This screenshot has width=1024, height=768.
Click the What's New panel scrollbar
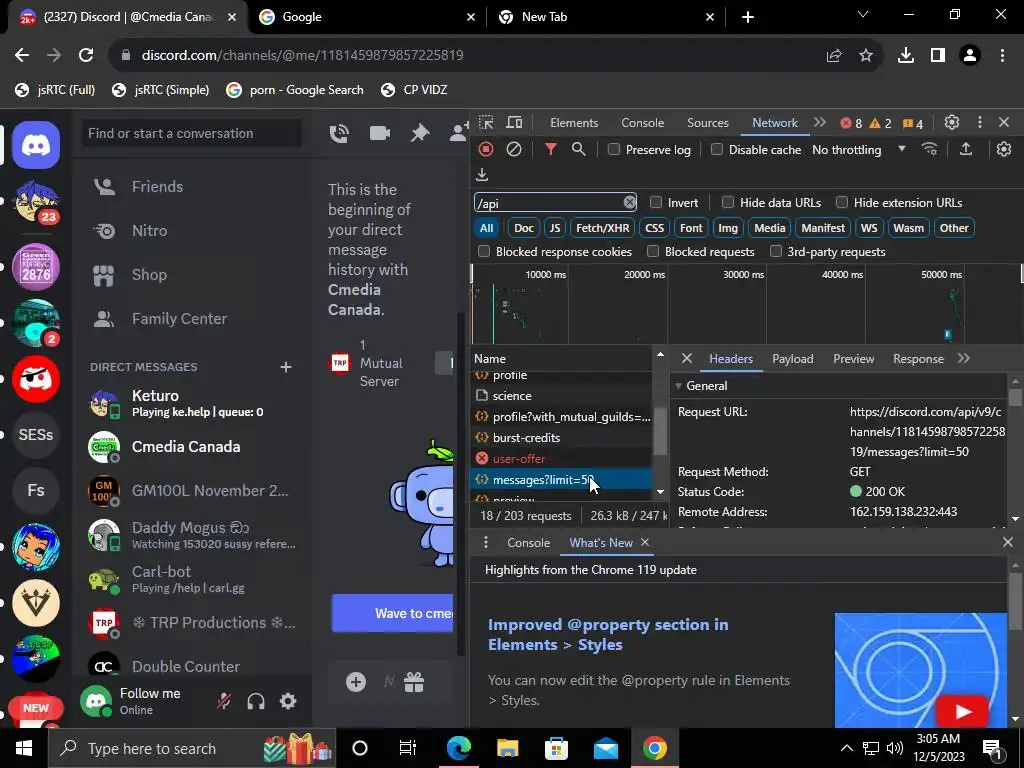pos(1015,601)
